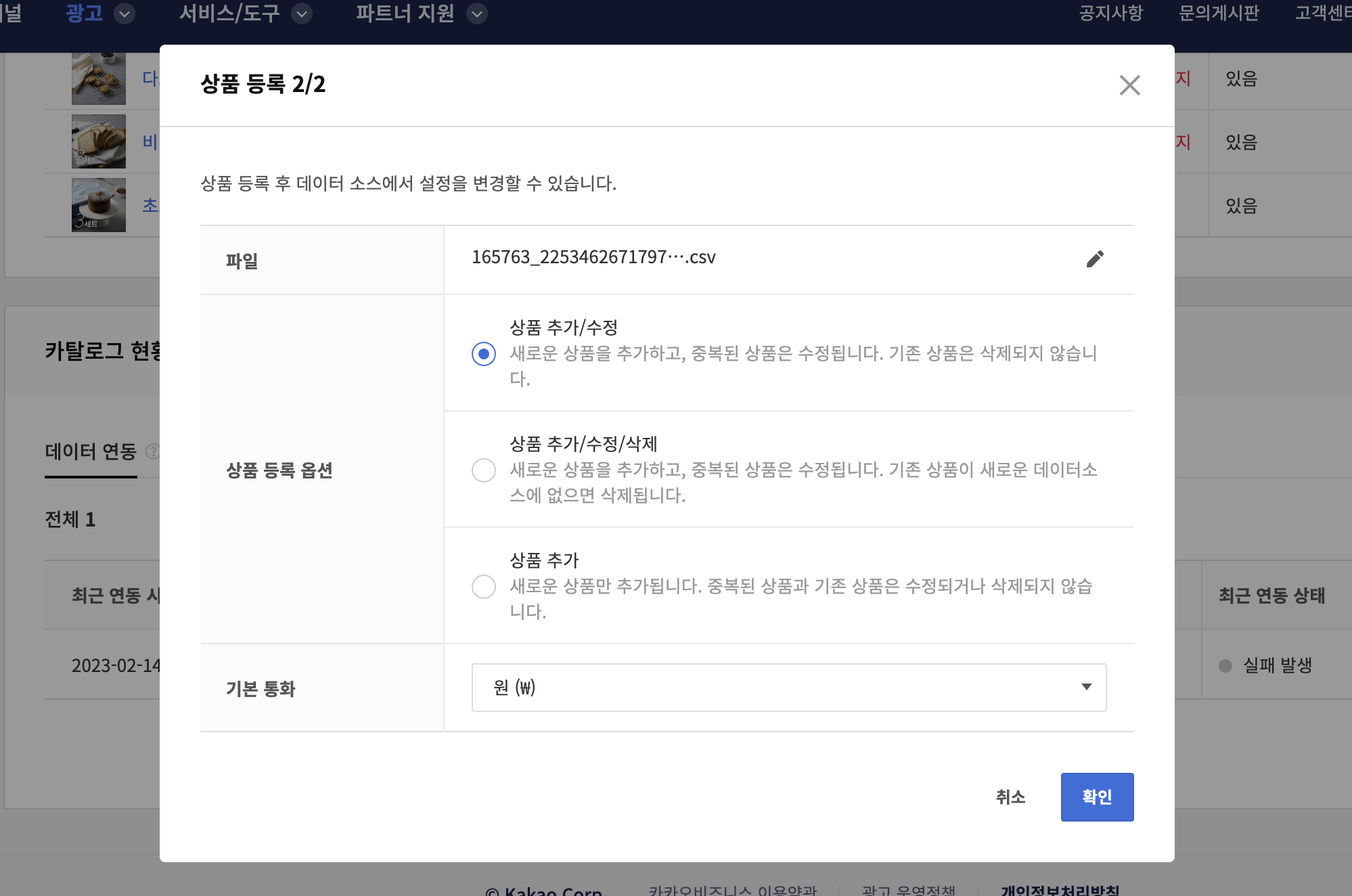Click the pencil icon to edit file
1352x896 pixels.
[1095, 259]
